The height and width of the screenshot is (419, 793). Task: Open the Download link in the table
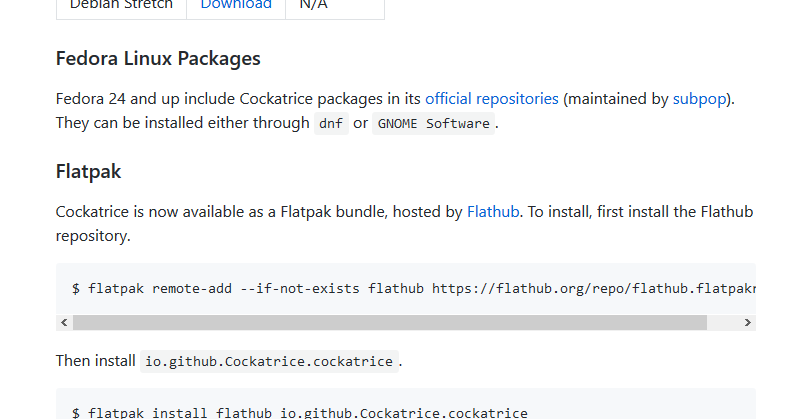pos(236,5)
